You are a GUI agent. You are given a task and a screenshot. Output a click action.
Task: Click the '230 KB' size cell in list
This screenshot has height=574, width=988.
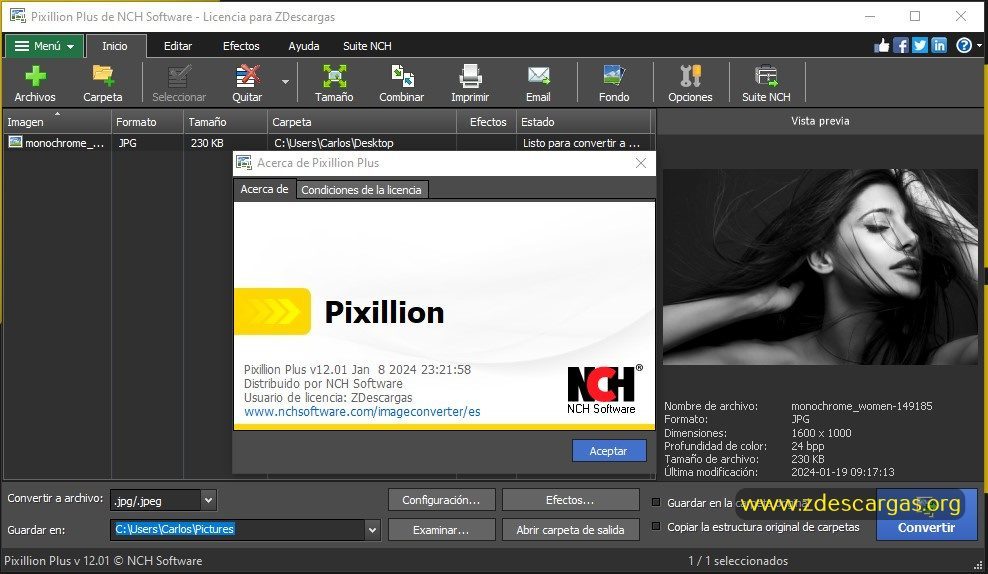[207, 143]
